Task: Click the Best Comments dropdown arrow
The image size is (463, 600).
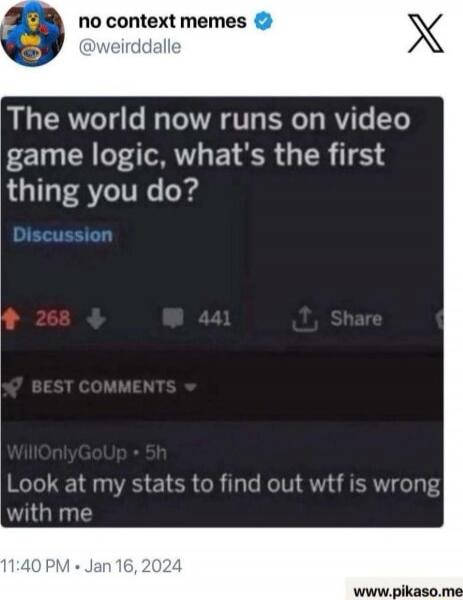Action: pos(190,387)
